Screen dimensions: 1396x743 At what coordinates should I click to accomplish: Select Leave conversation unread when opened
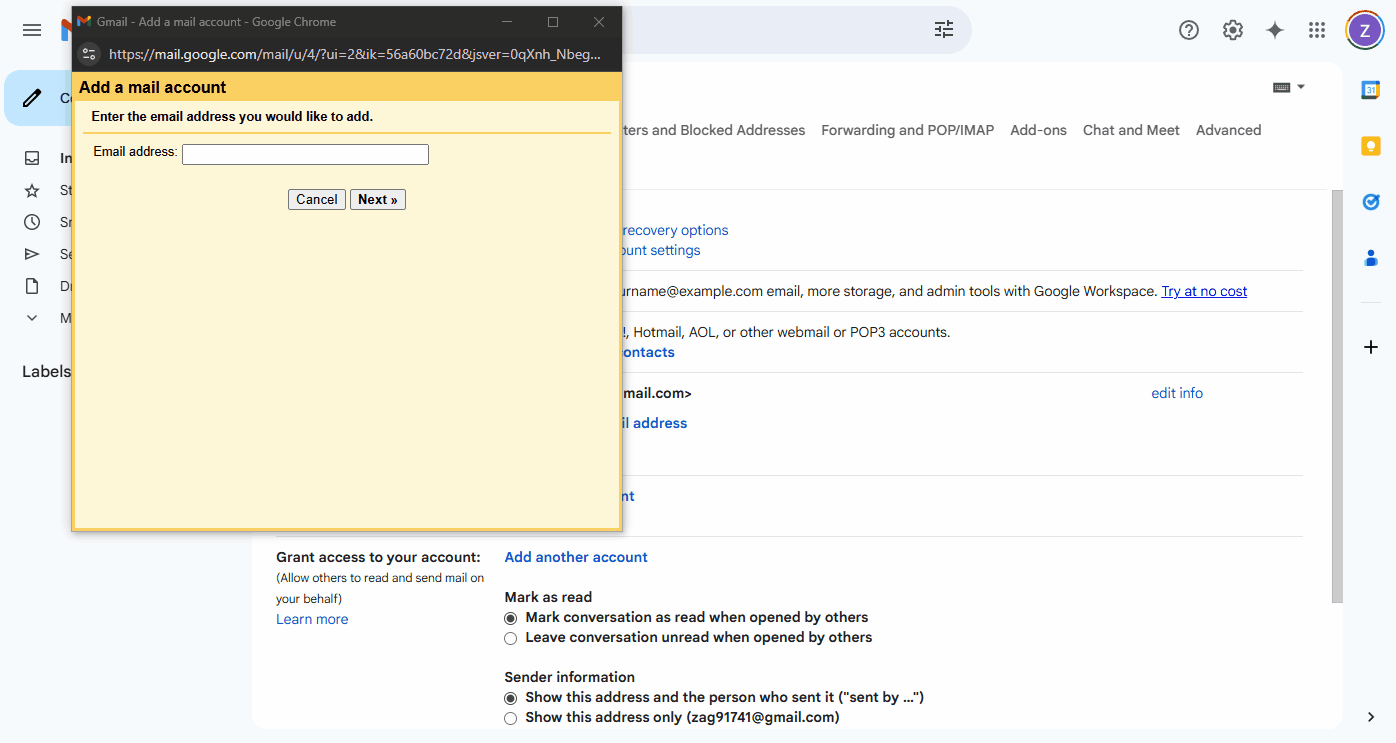511,638
